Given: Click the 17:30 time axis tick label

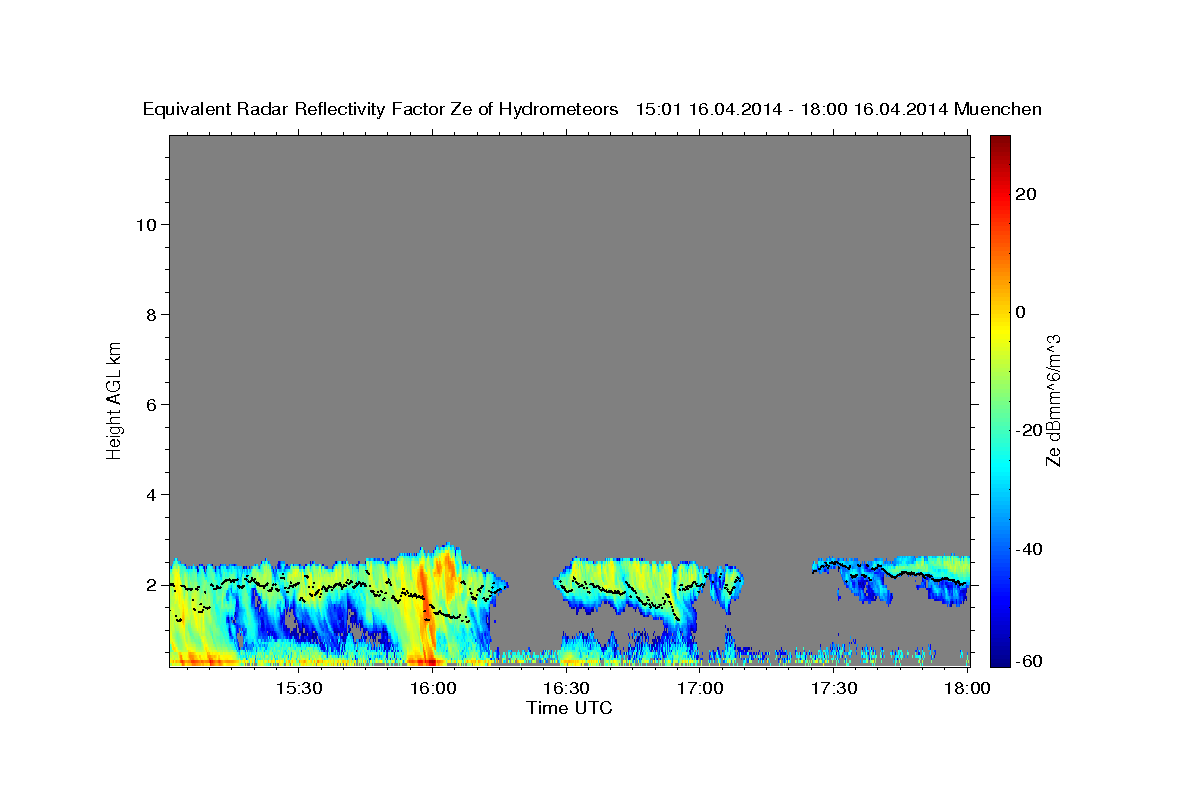Looking at the screenshot, I should (834, 688).
